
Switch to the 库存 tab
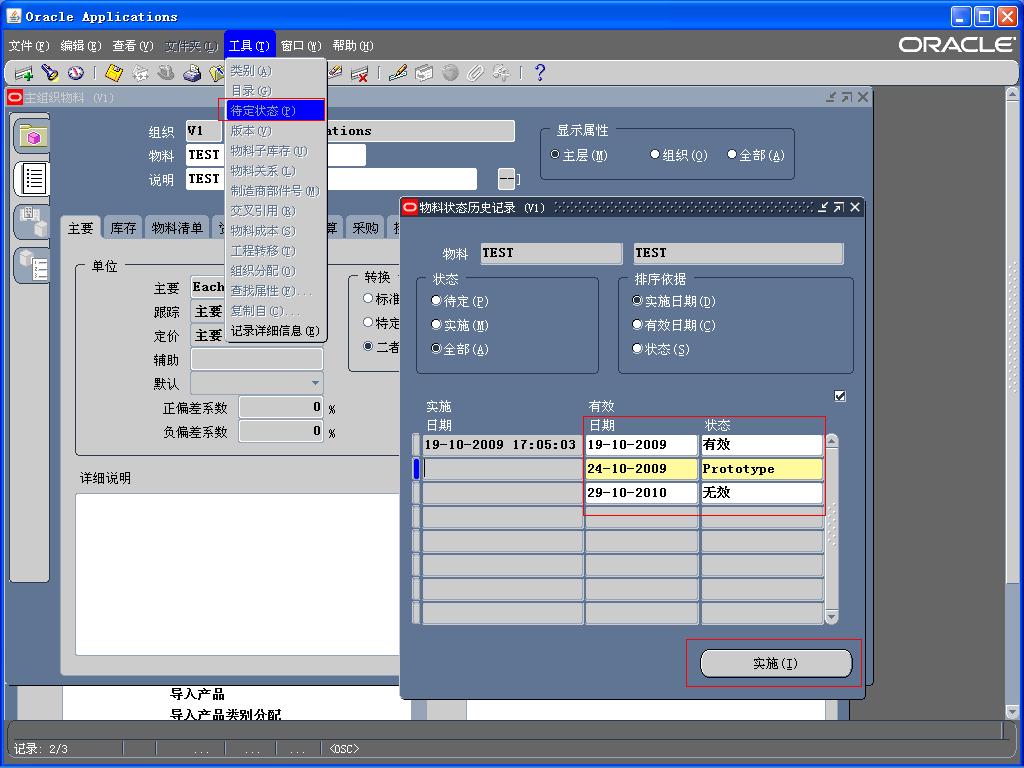(x=123, y=228)
